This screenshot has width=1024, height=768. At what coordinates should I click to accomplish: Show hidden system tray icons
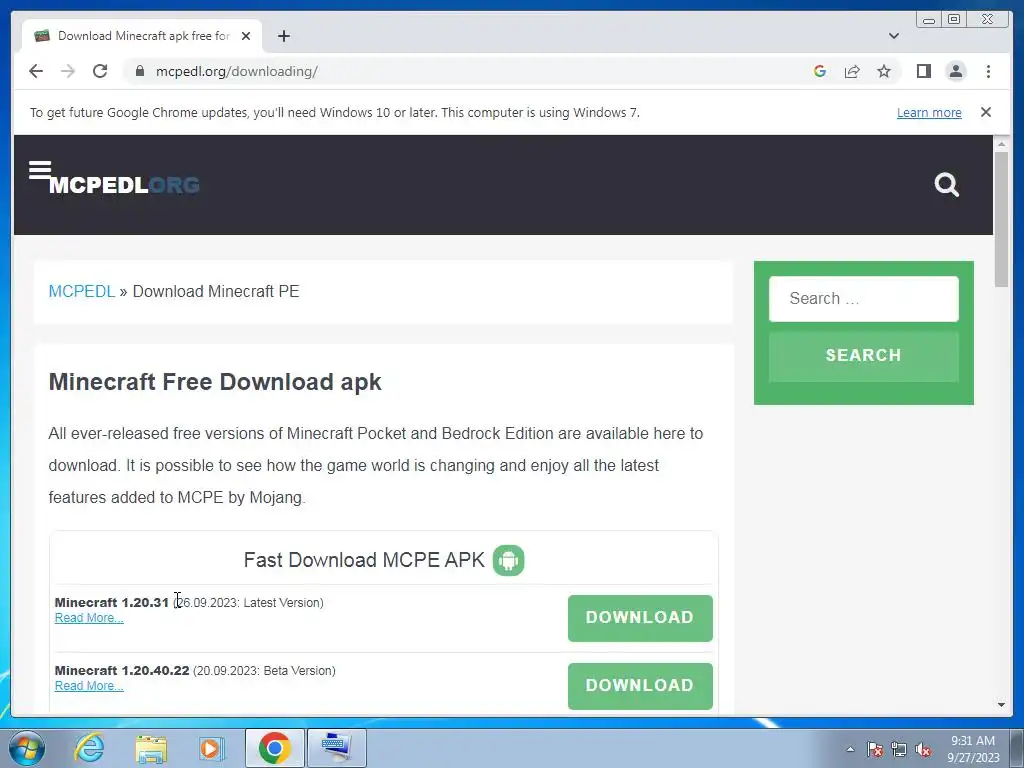click(x=850, y=749)
